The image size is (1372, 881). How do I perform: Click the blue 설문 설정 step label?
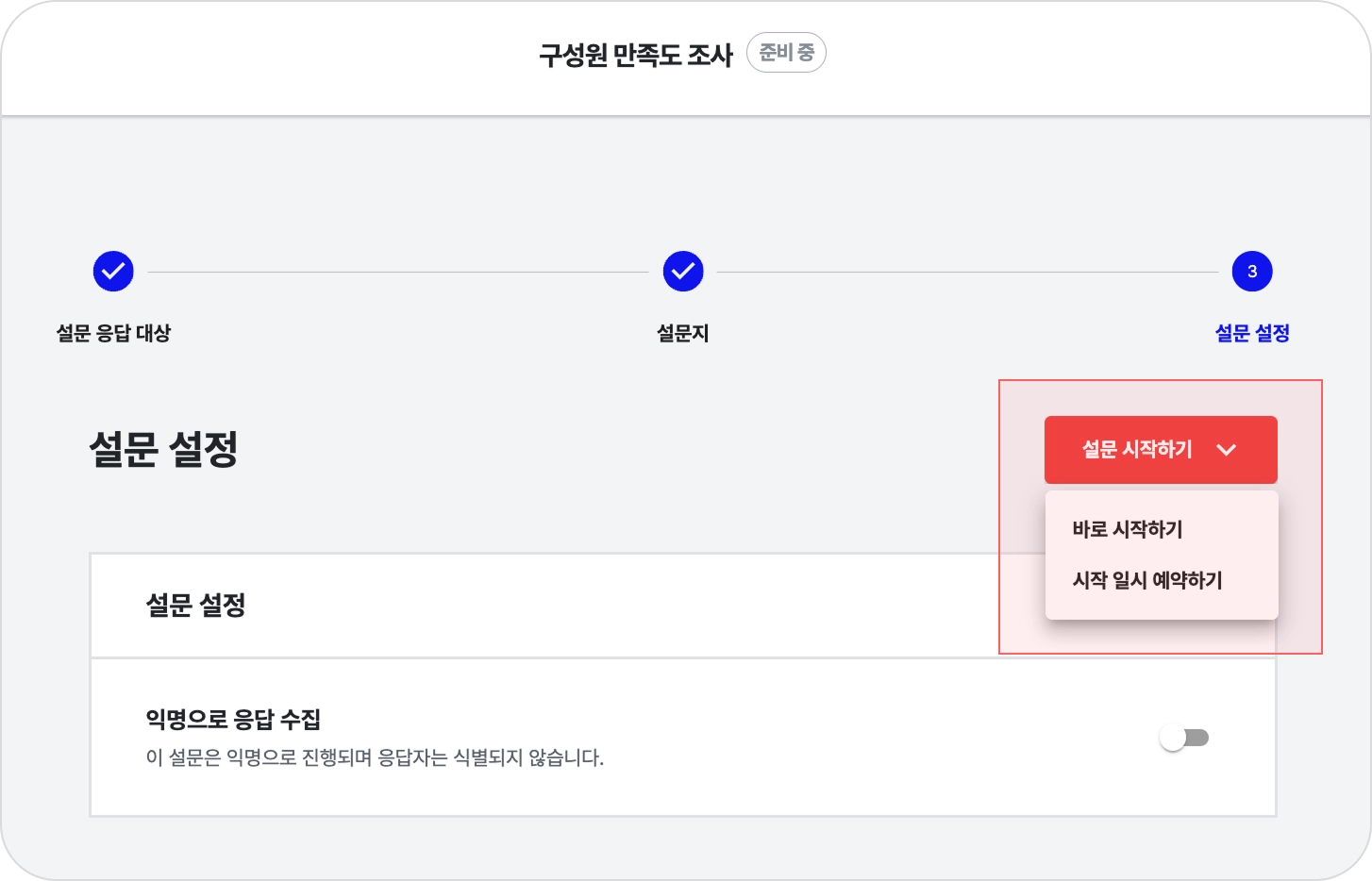pos(1252,333)
